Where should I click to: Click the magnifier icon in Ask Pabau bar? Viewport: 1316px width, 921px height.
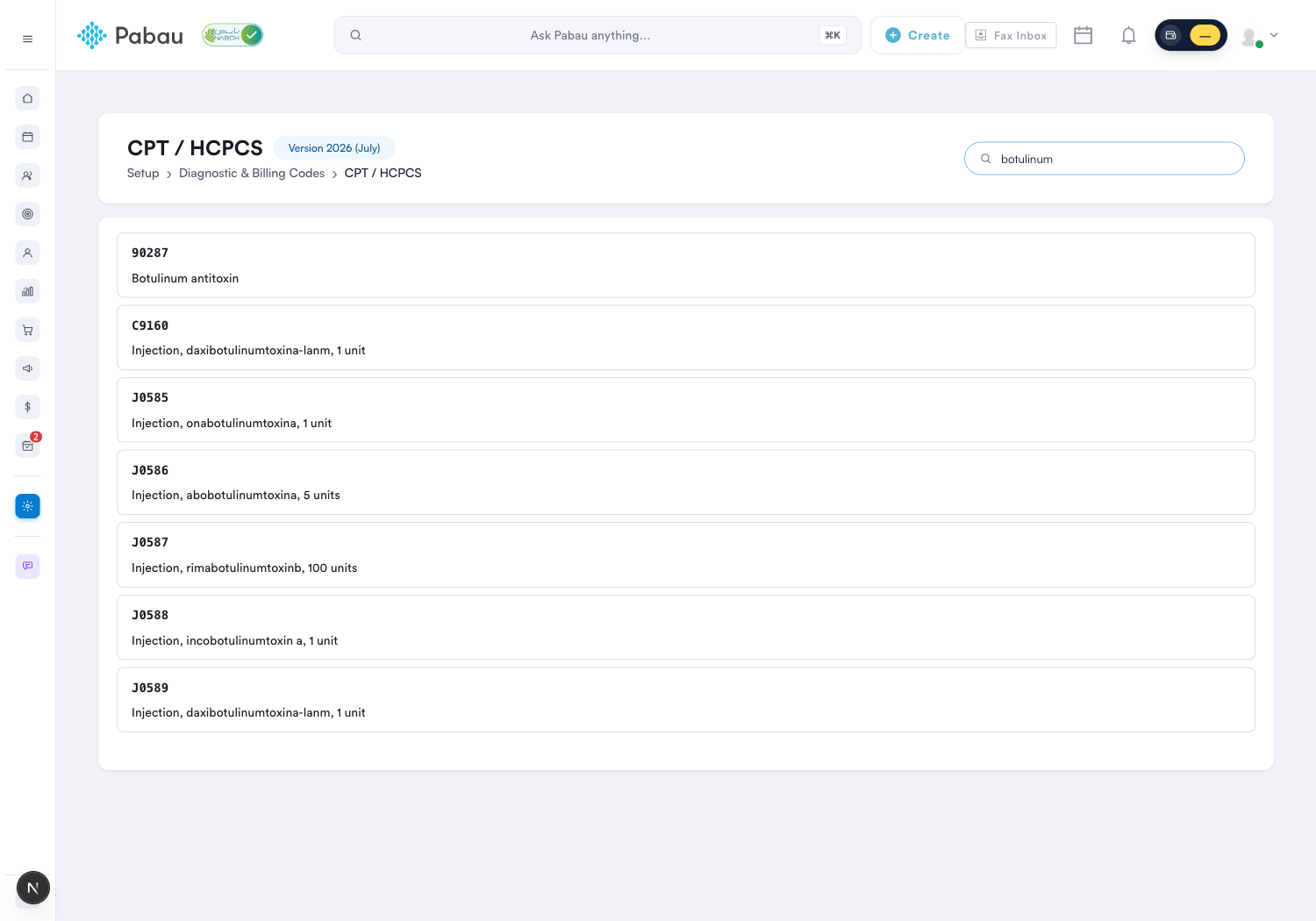355,35
